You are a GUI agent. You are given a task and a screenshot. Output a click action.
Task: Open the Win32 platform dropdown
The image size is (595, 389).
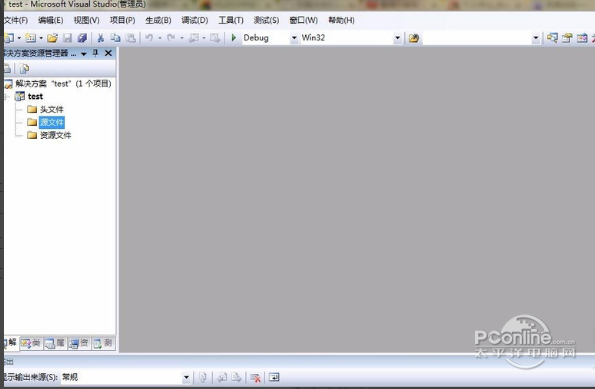(x=398, y=38)
